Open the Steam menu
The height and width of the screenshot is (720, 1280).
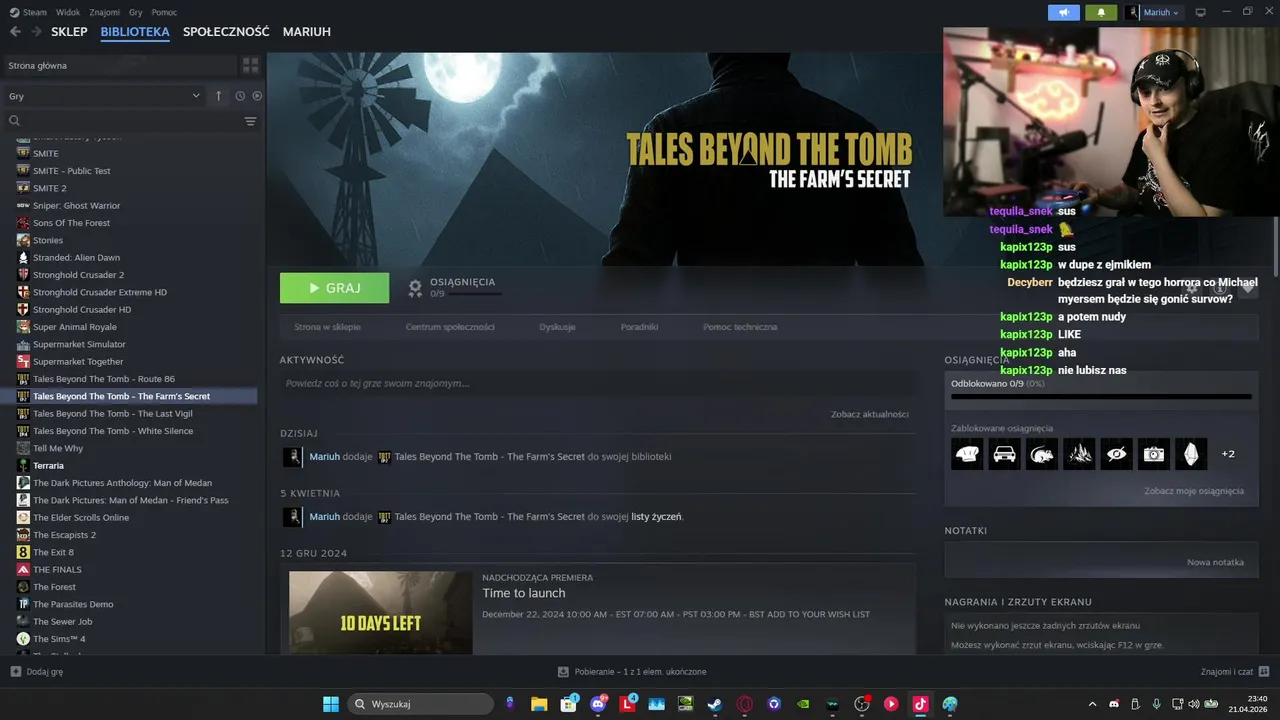pyautogui.click(x=29, y=12)
